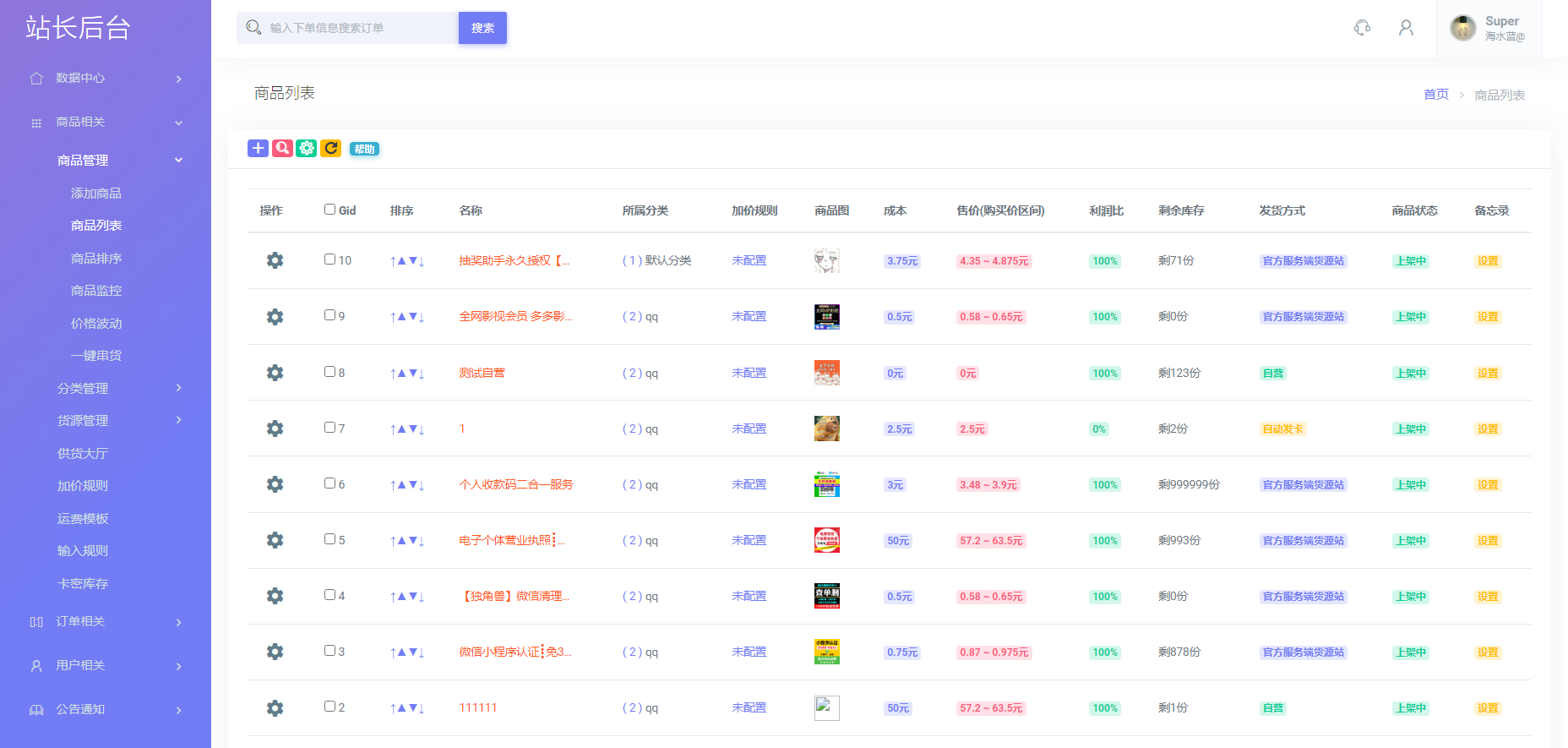This screenshot has width=1568, height=748.
Task: Open the headset customer service icon
Action: pos(1362,28)
